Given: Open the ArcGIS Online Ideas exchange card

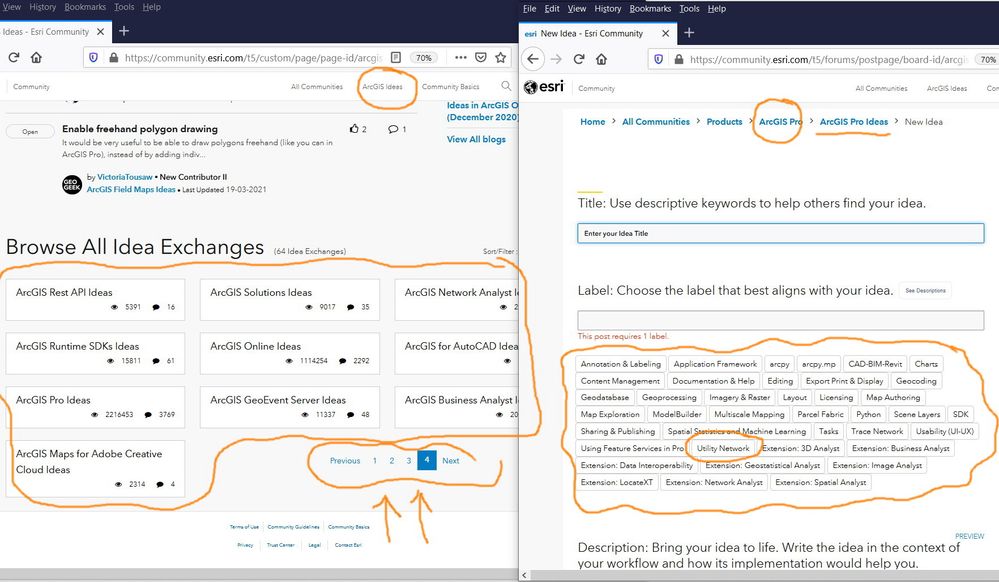Looking at the screenshot, I should coord(290,353).
